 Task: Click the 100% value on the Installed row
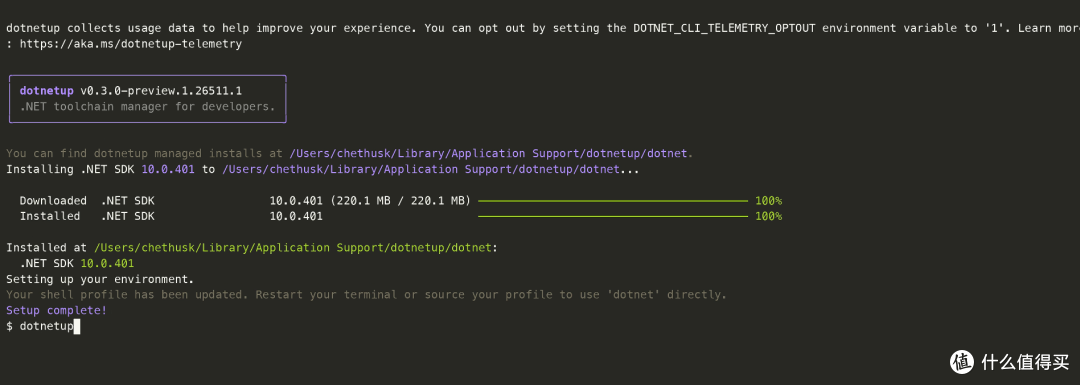click(769, 216)
